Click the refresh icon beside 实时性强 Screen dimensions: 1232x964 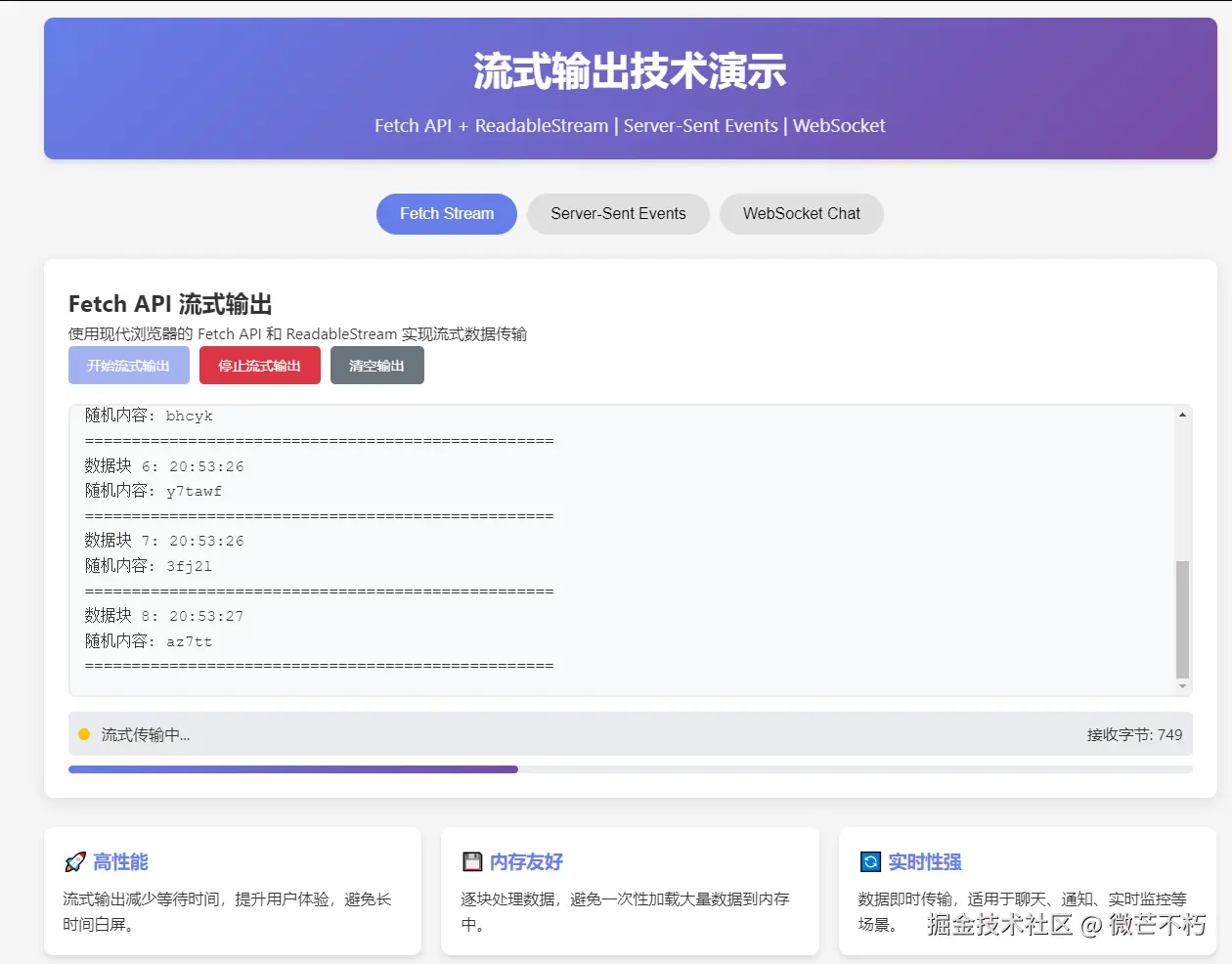point(870,862)
